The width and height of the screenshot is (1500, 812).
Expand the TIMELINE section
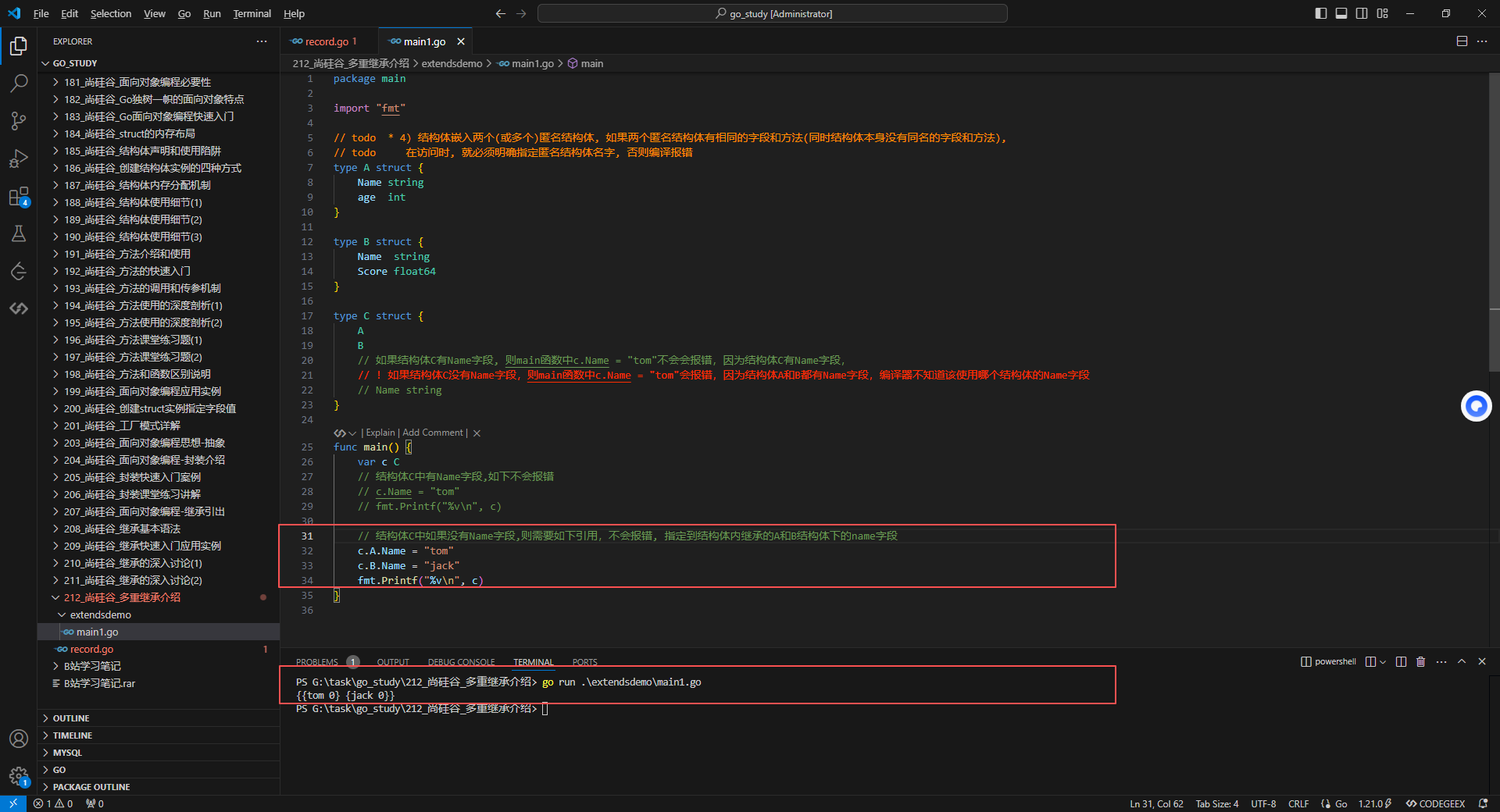(159, 735)
